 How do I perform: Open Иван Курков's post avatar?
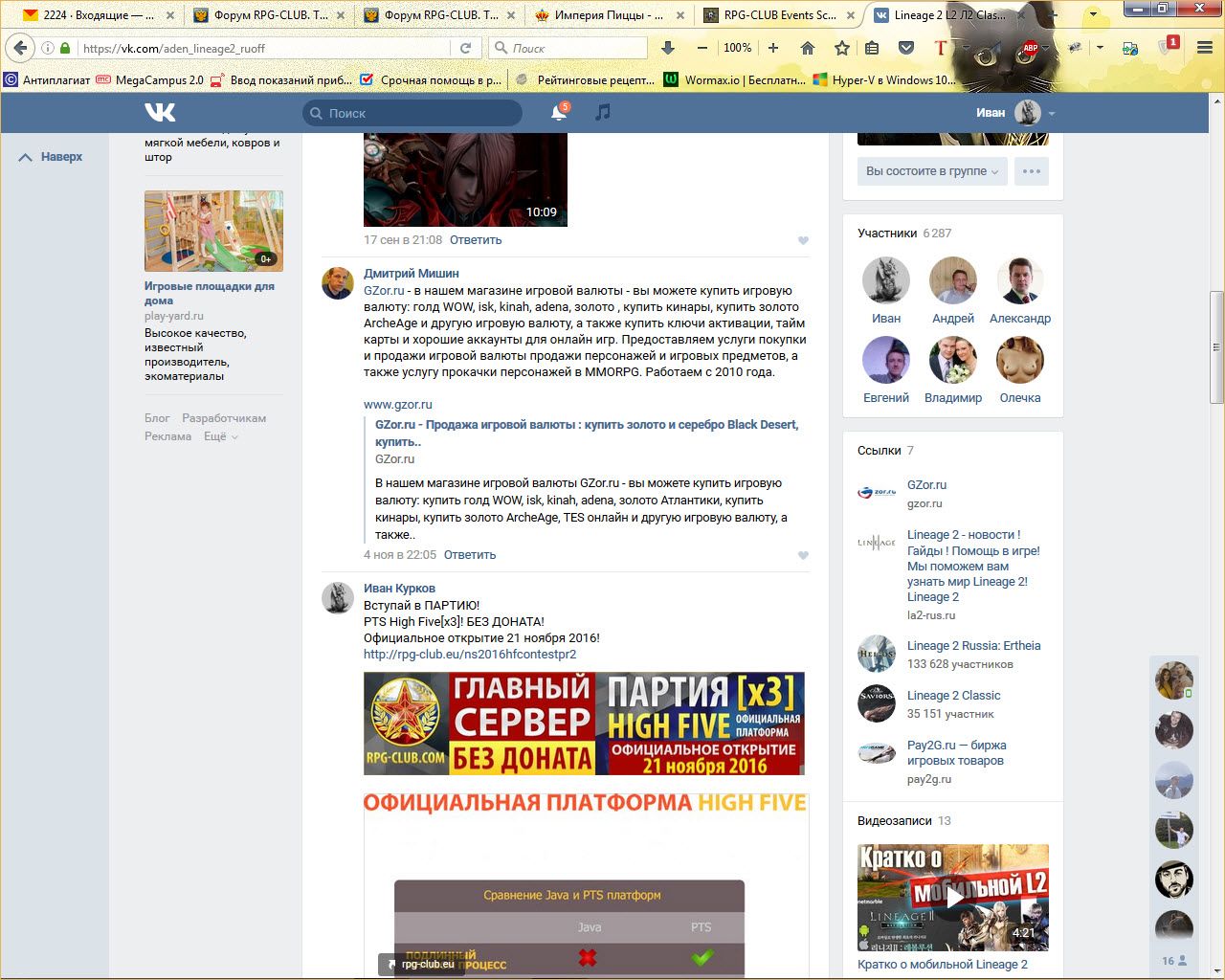[338, 597]
